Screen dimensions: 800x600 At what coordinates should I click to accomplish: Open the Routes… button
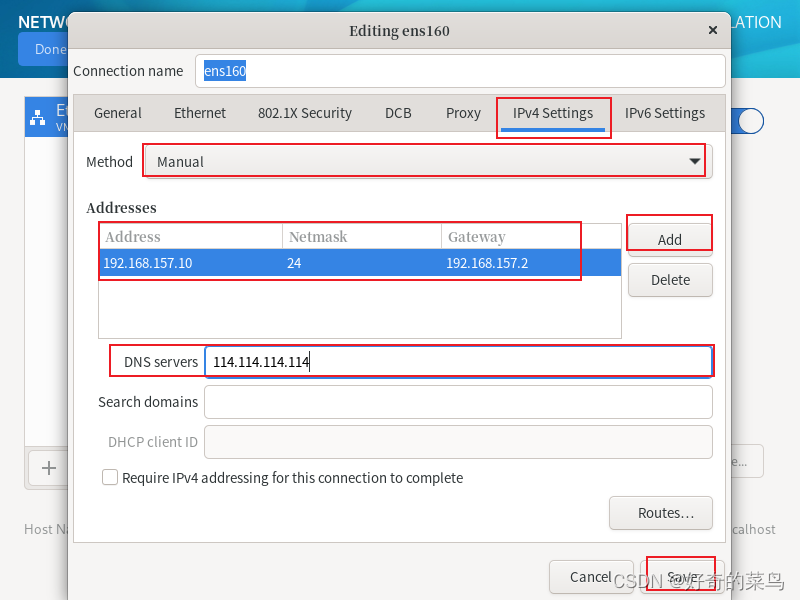(661, 513)
